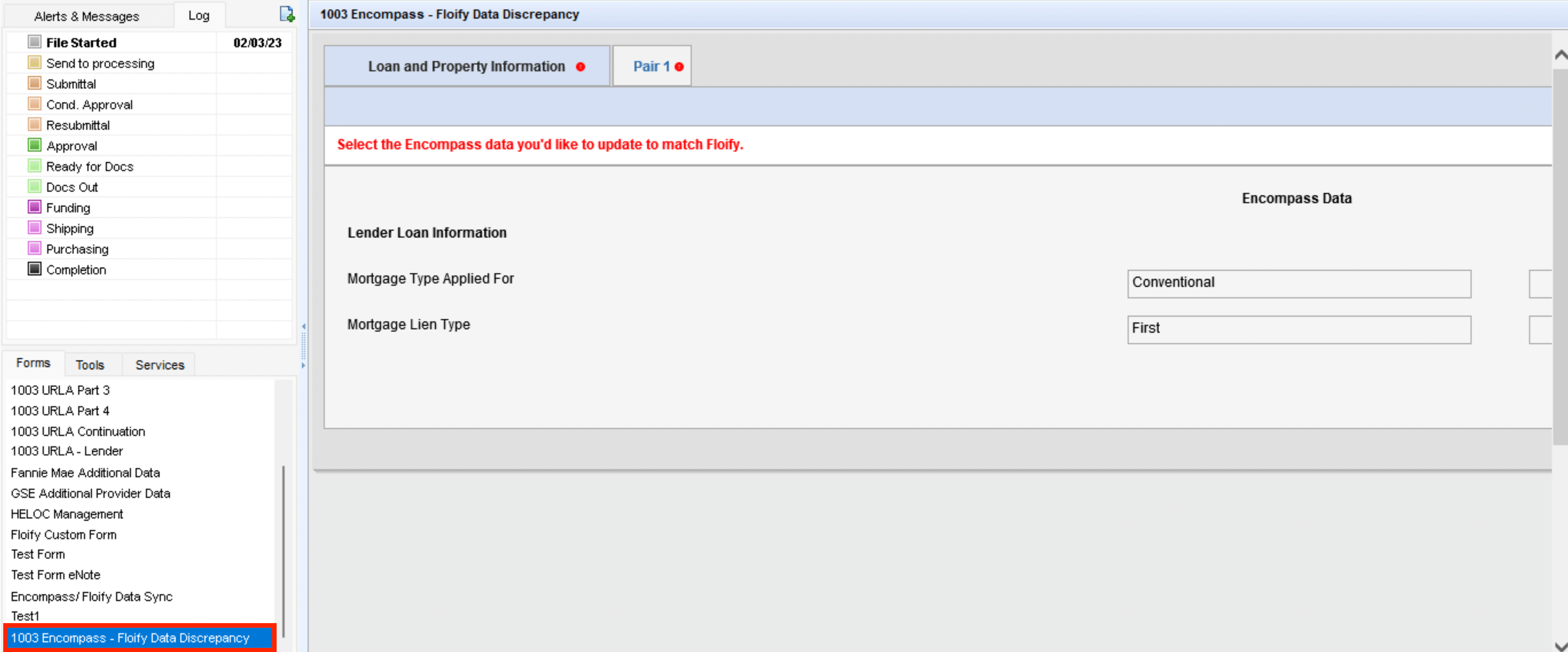1568x652 pixels.
Task: Check the Docs Out milestone box
Action: pyautogui.click(x=34, y=186)
